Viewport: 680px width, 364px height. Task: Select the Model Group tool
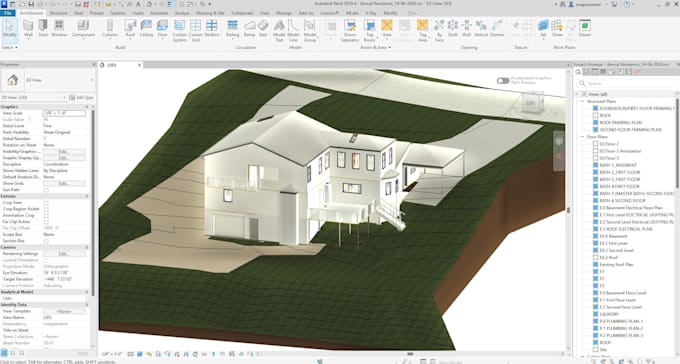click(310, 30)
